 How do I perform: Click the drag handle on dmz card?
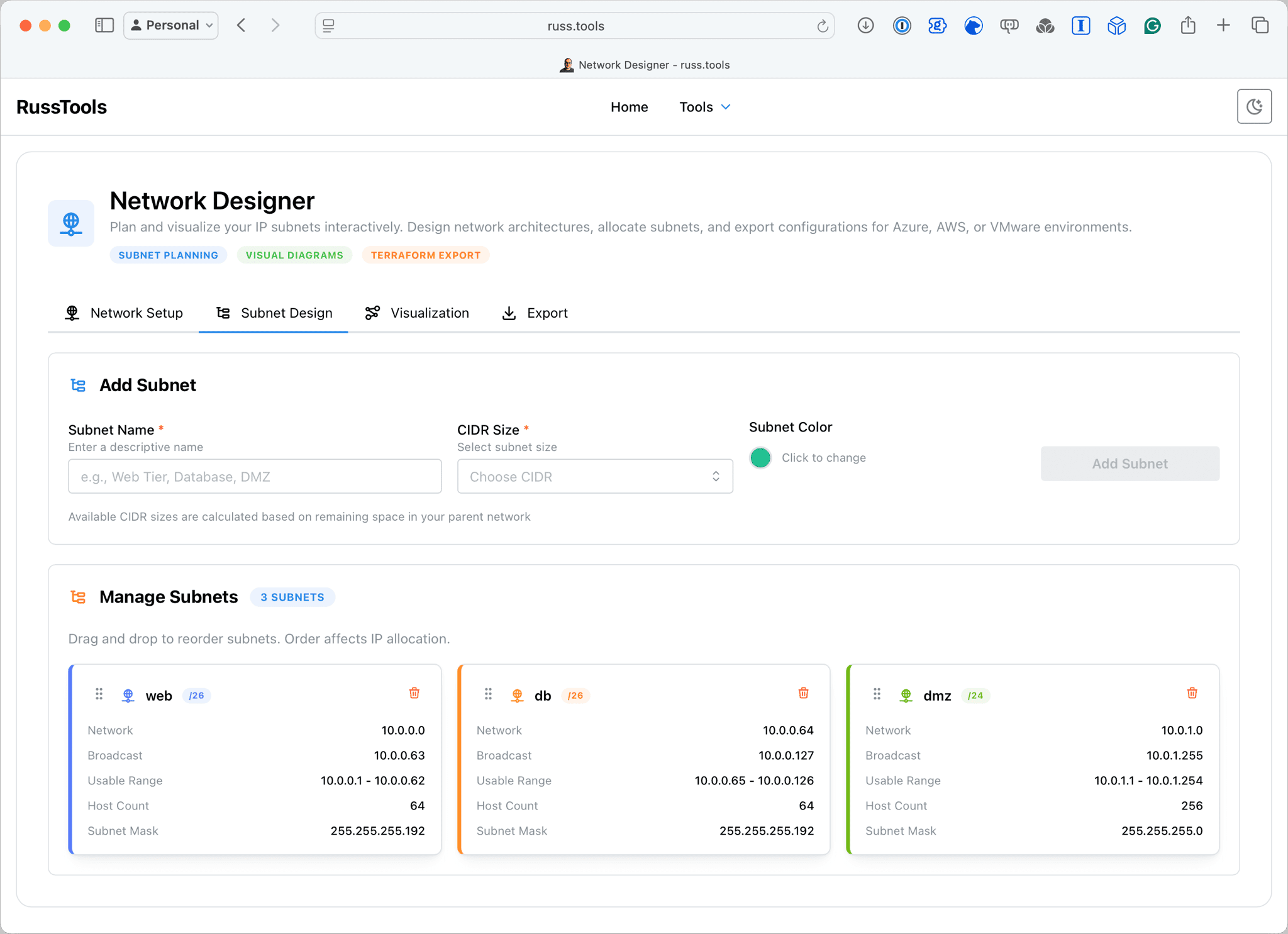coord(877,694)
